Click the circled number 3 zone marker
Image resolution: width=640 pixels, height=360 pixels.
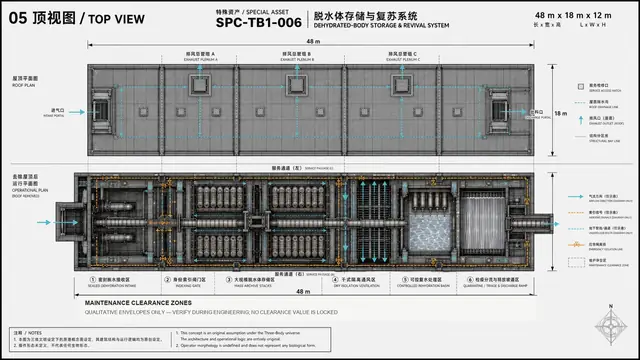click(229, 280)
